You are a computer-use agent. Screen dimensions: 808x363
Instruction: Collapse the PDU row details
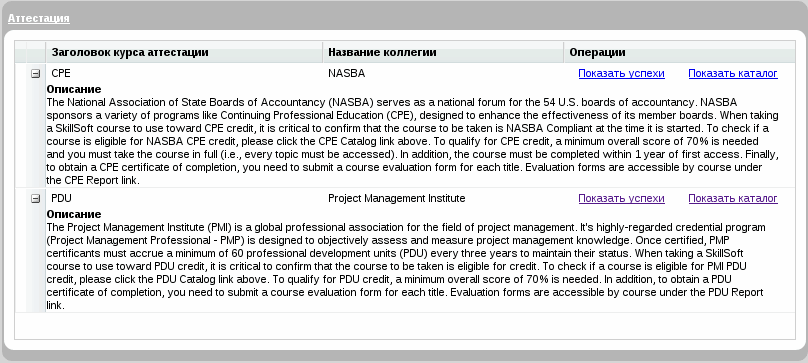(x=36, y=199)
